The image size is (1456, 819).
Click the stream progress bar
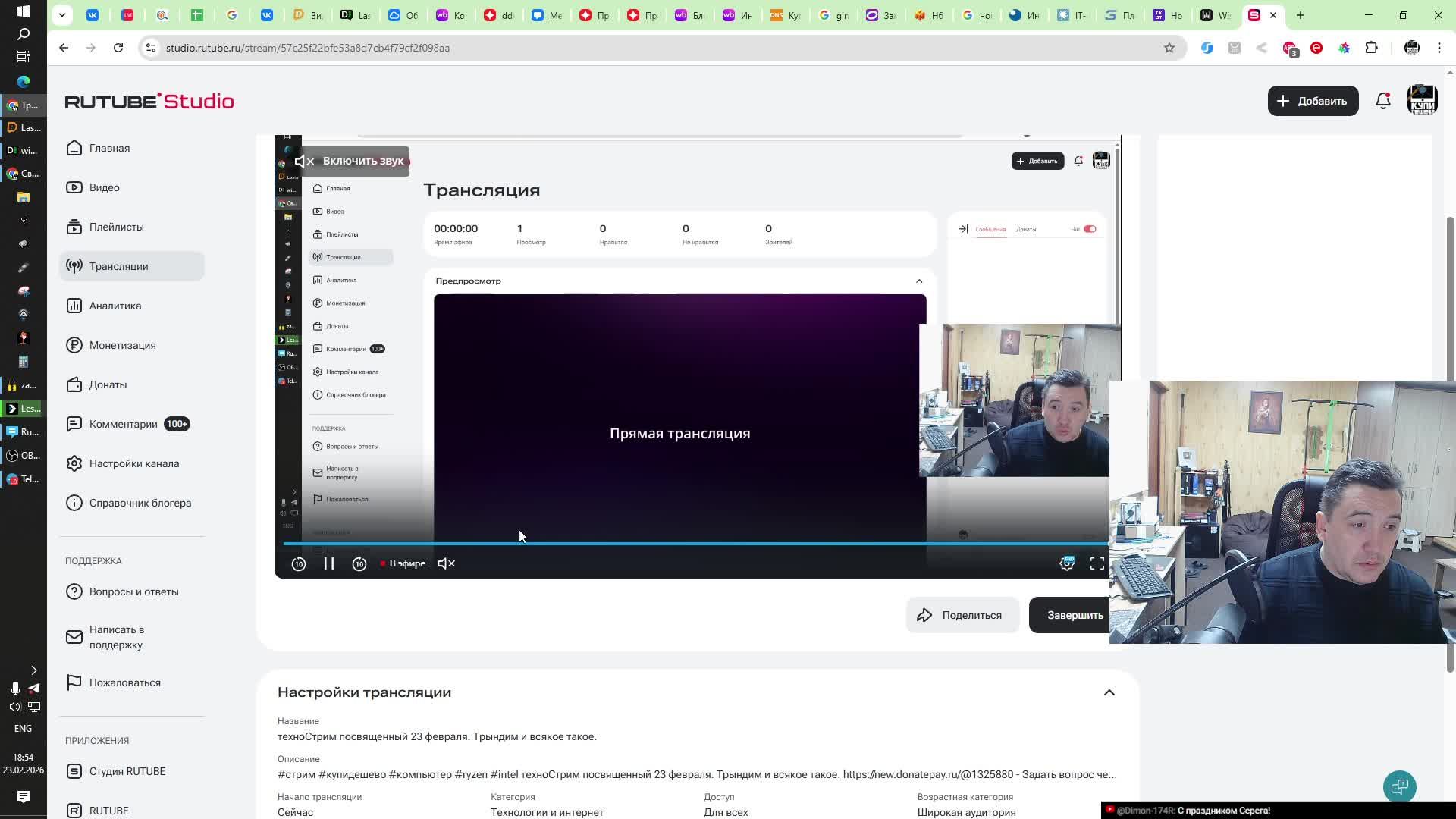tap(682, 544)
